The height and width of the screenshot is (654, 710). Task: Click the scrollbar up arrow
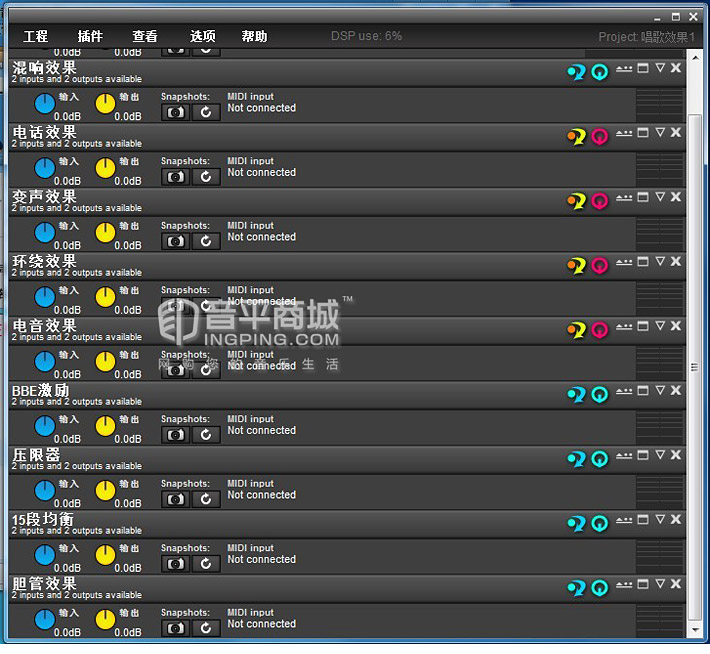tap(695, 58)
